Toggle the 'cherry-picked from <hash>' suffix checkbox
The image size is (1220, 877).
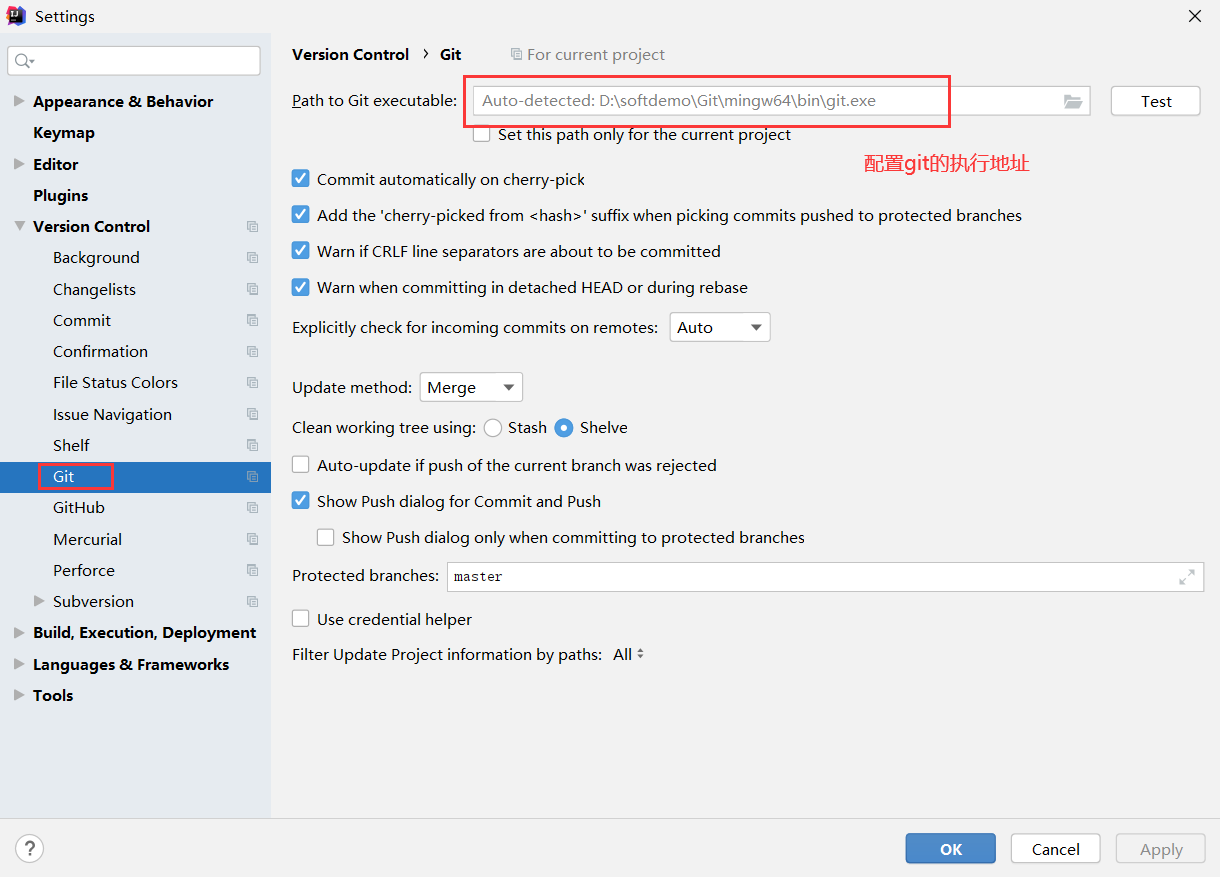[300, 215]
